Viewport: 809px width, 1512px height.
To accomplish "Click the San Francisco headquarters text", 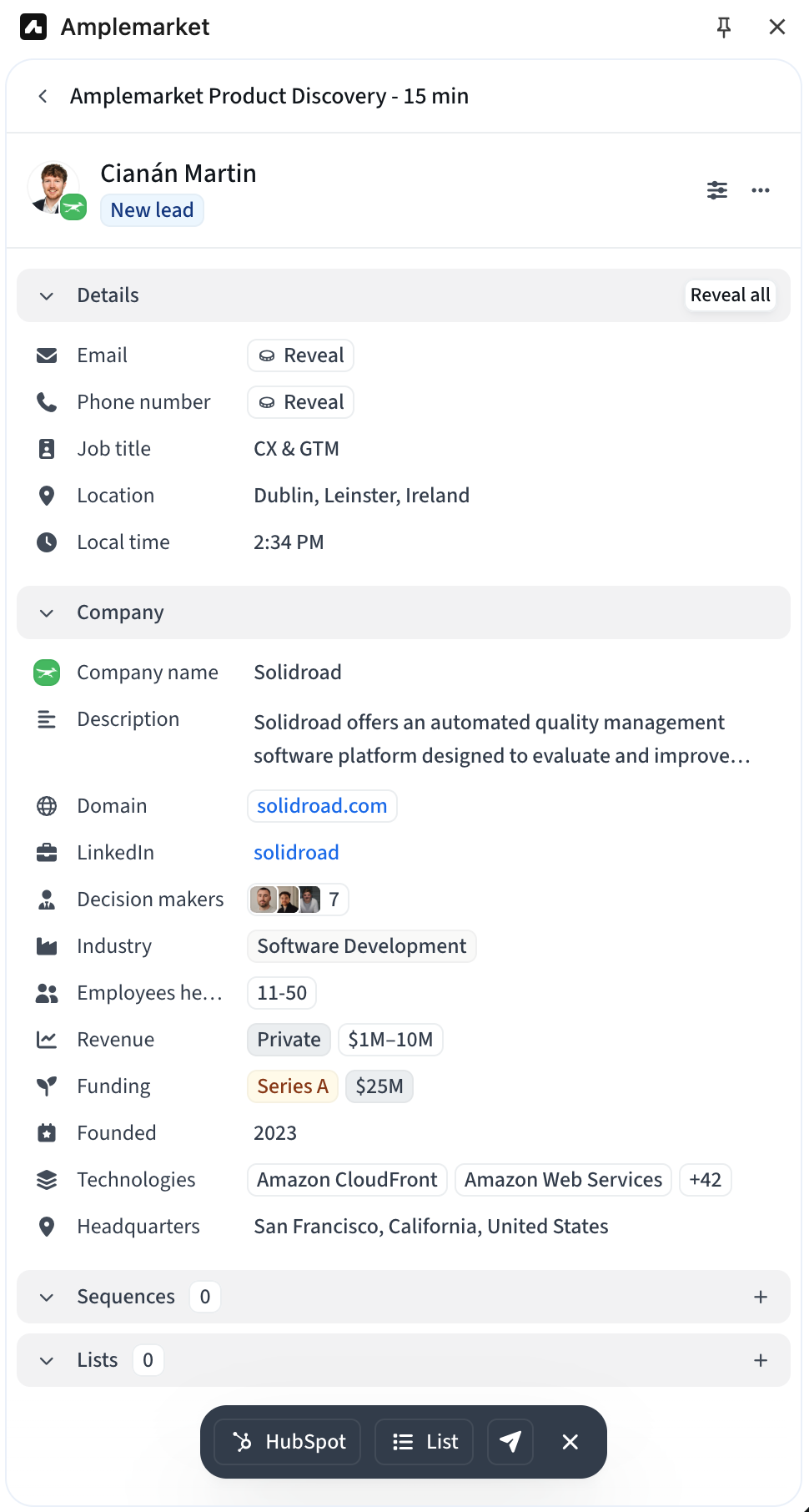I will (x=431, y=1227).
